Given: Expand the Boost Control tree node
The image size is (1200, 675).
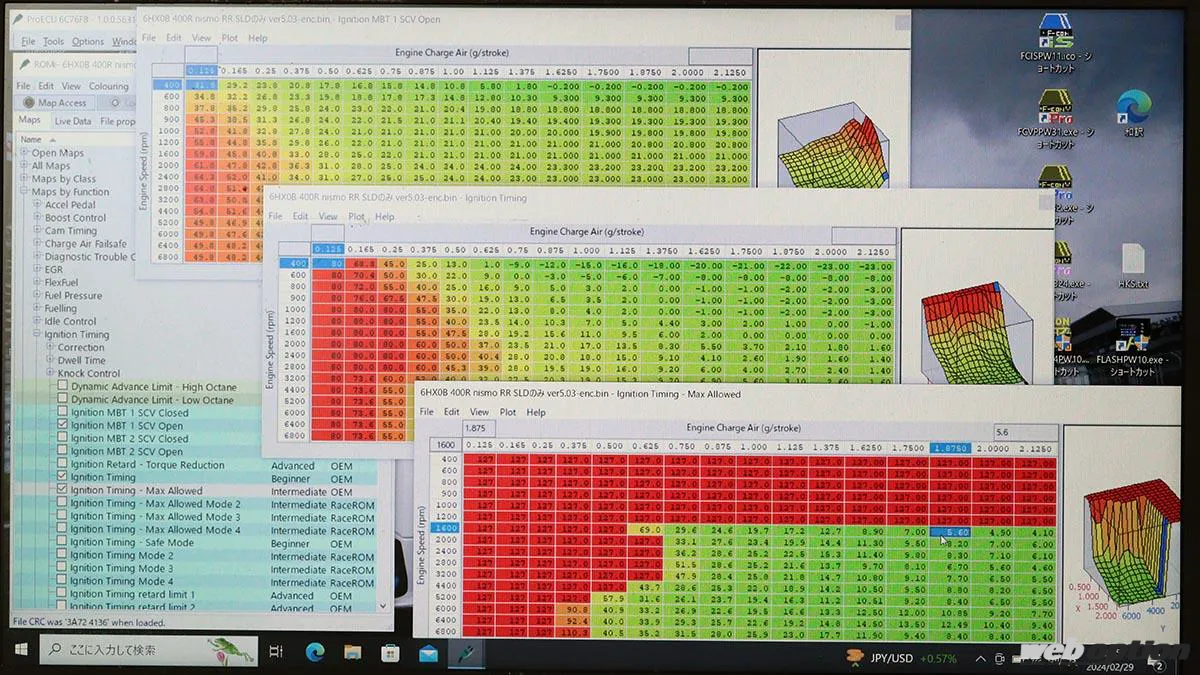Looking at the screenshot, I should pos(37,218).
